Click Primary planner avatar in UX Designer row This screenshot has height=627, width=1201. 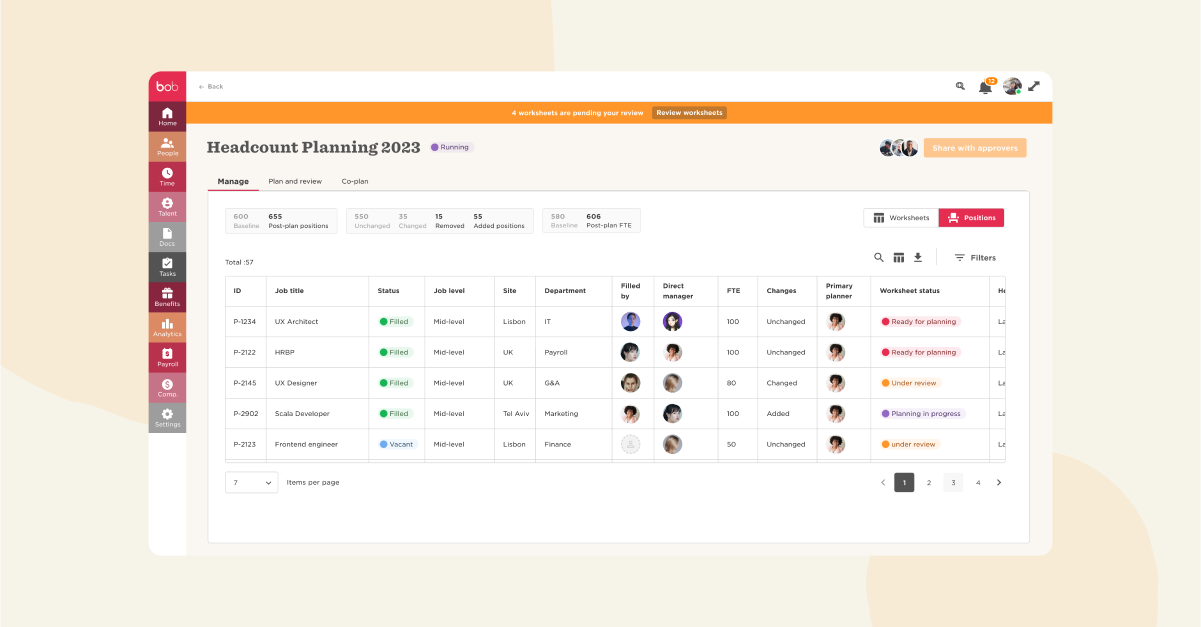pos(836,383)
